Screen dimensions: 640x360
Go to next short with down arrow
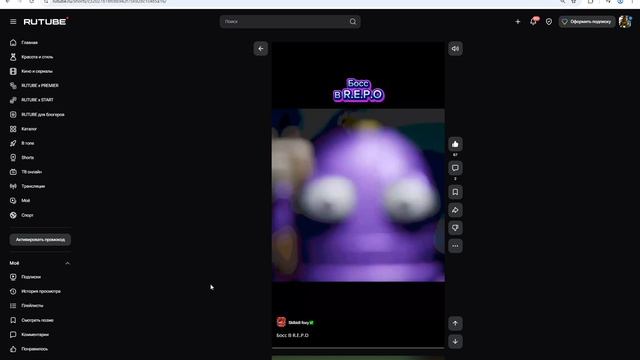(x=455, y=342)
